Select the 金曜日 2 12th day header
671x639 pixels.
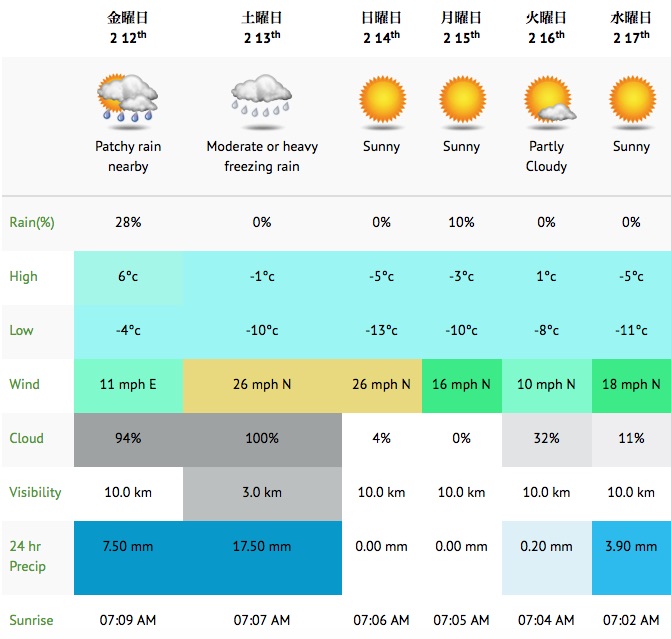pos(128,28)
